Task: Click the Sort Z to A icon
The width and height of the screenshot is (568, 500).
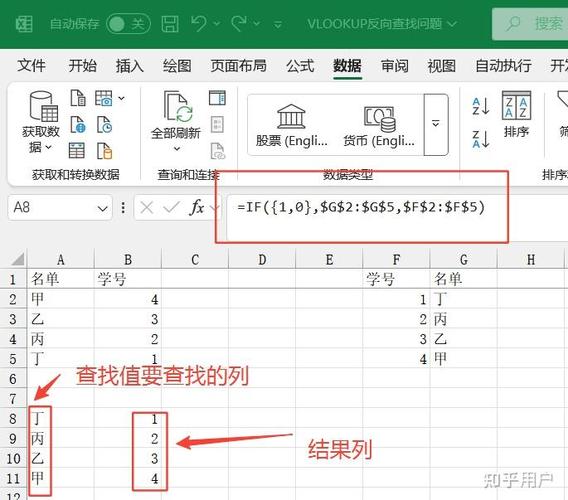Action: tap(481, 139)
